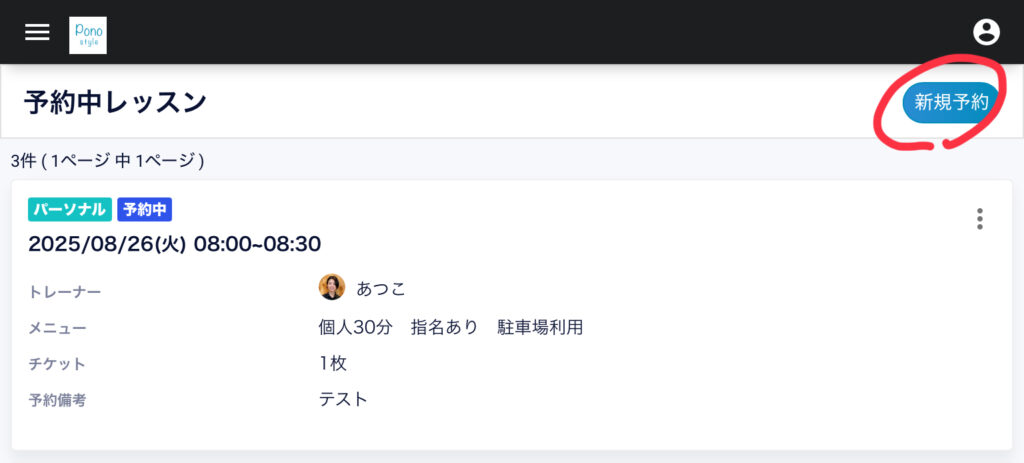Click the 予約中レッスン page heading
Image resolution: width=1024 pixels, height=463 pixels.
(115, 102)
